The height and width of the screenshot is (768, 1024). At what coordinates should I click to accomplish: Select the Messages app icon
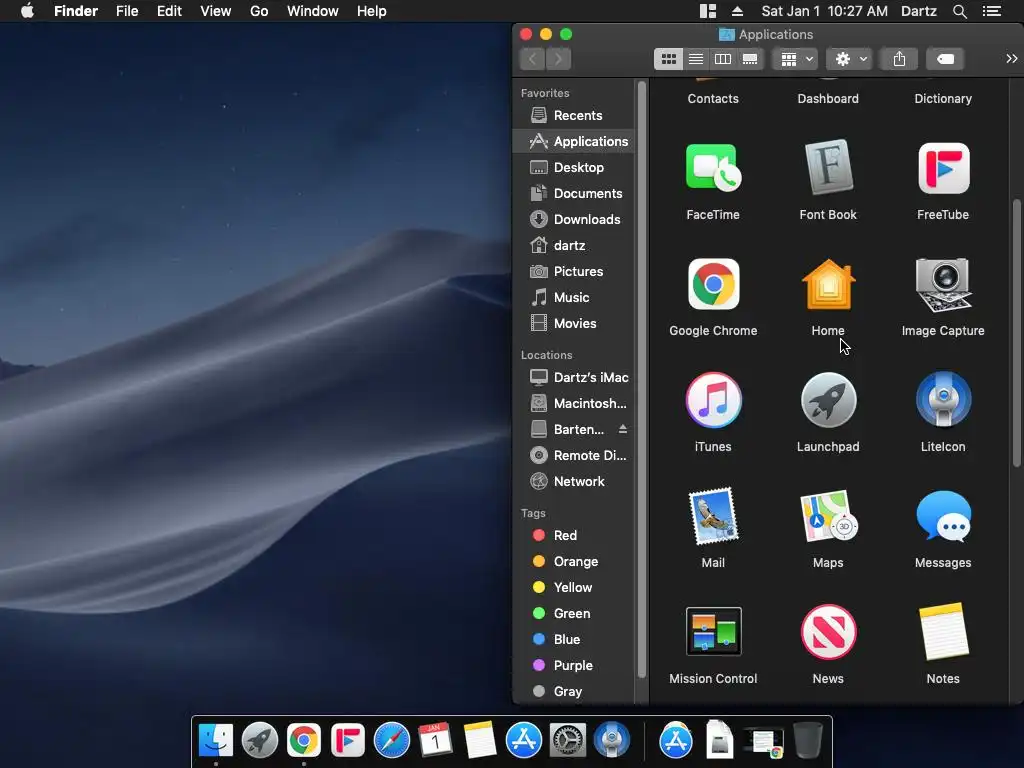(x=943, y=516)
